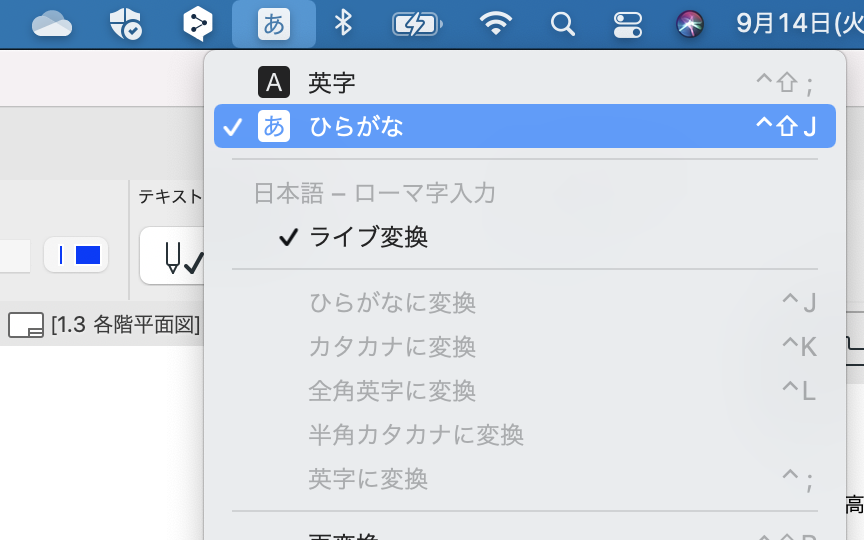The height and width of the screenshot is (540, 864).
Task: Open the Bluetooth menu
Action: [343, 24]
